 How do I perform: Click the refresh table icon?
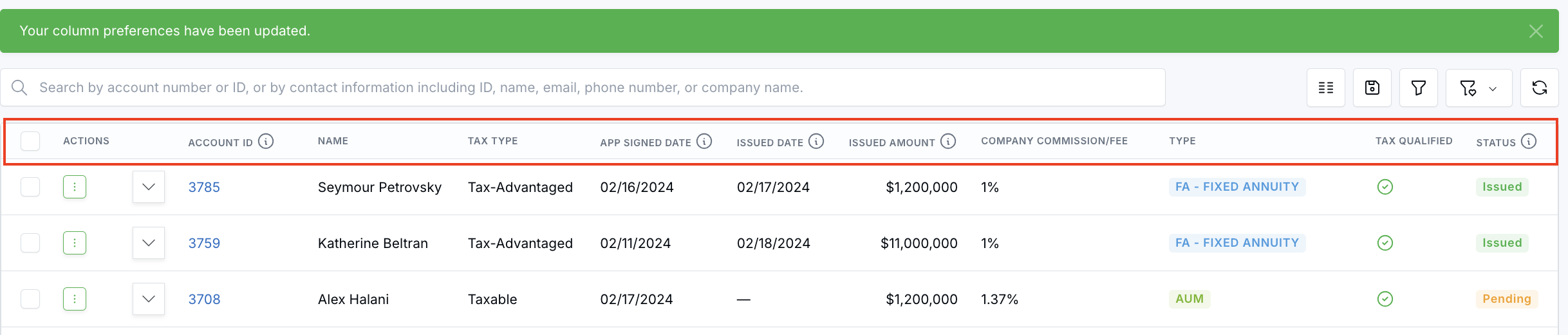pos(1539,88)
